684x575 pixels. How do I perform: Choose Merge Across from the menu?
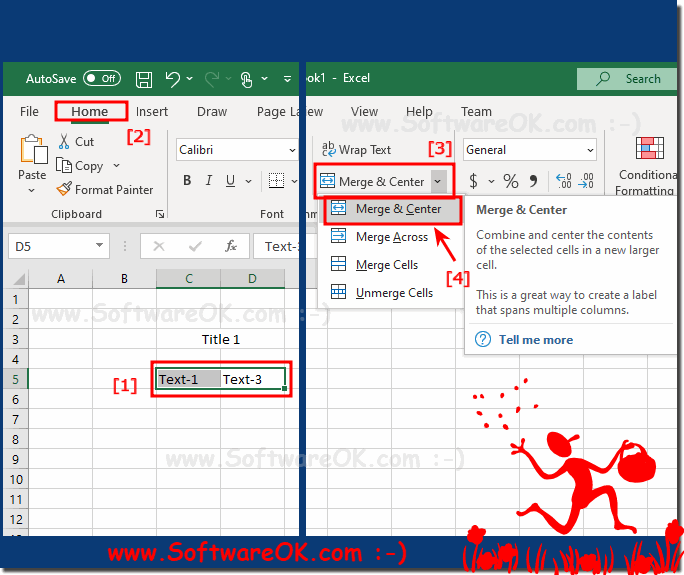[392, 237]
